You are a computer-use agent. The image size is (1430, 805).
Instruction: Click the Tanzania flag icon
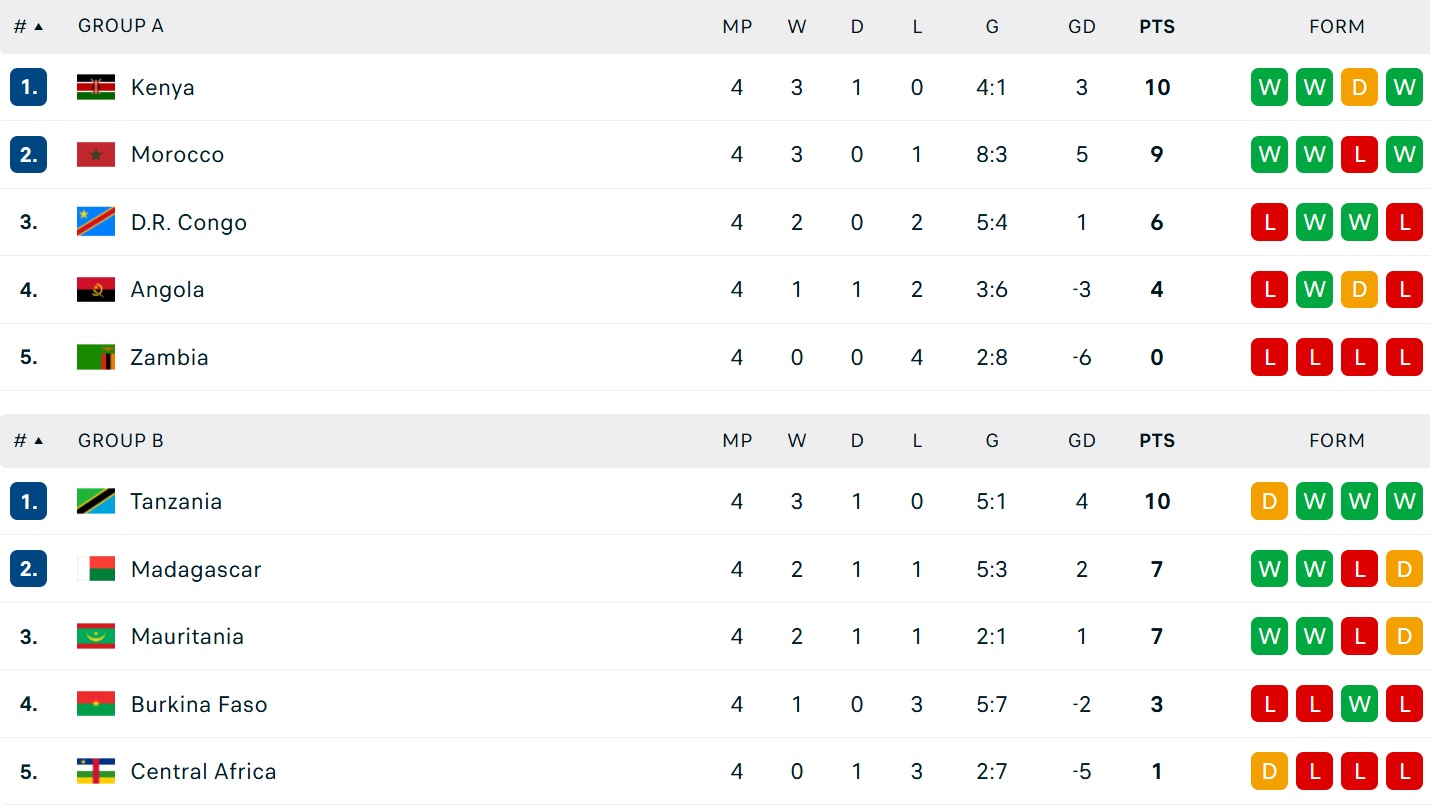pyautogui.click(x=96, y=501)
